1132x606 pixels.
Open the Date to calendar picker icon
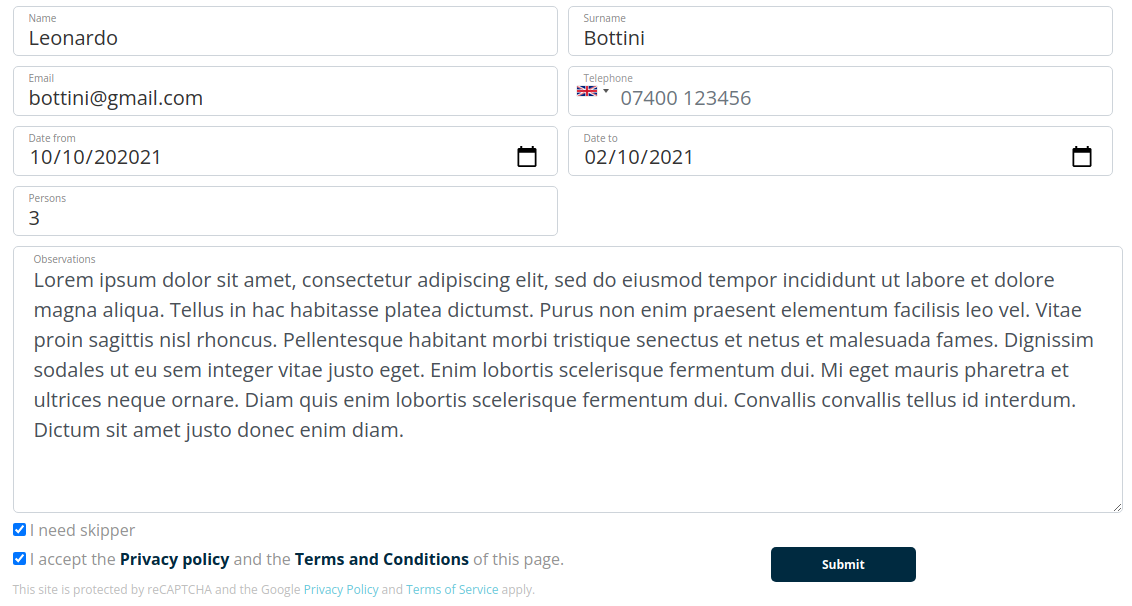(x=1081, y=157)
